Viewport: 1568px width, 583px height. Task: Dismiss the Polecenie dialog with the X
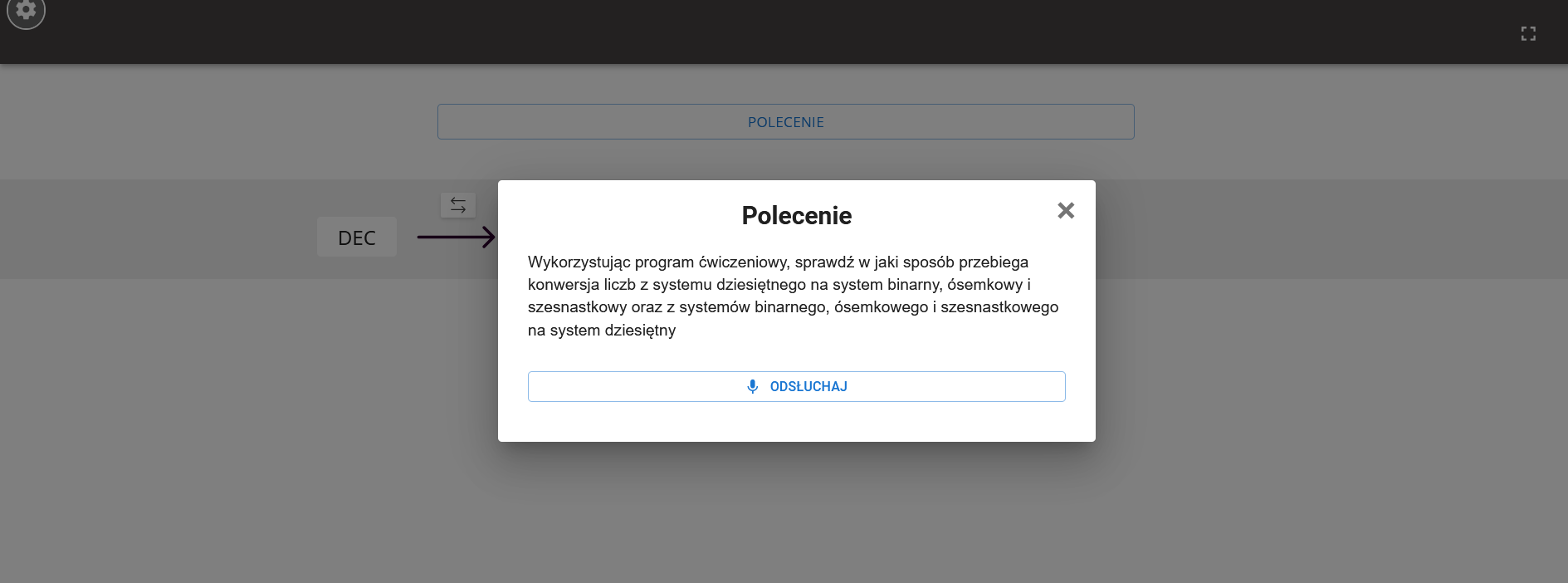1066,210
